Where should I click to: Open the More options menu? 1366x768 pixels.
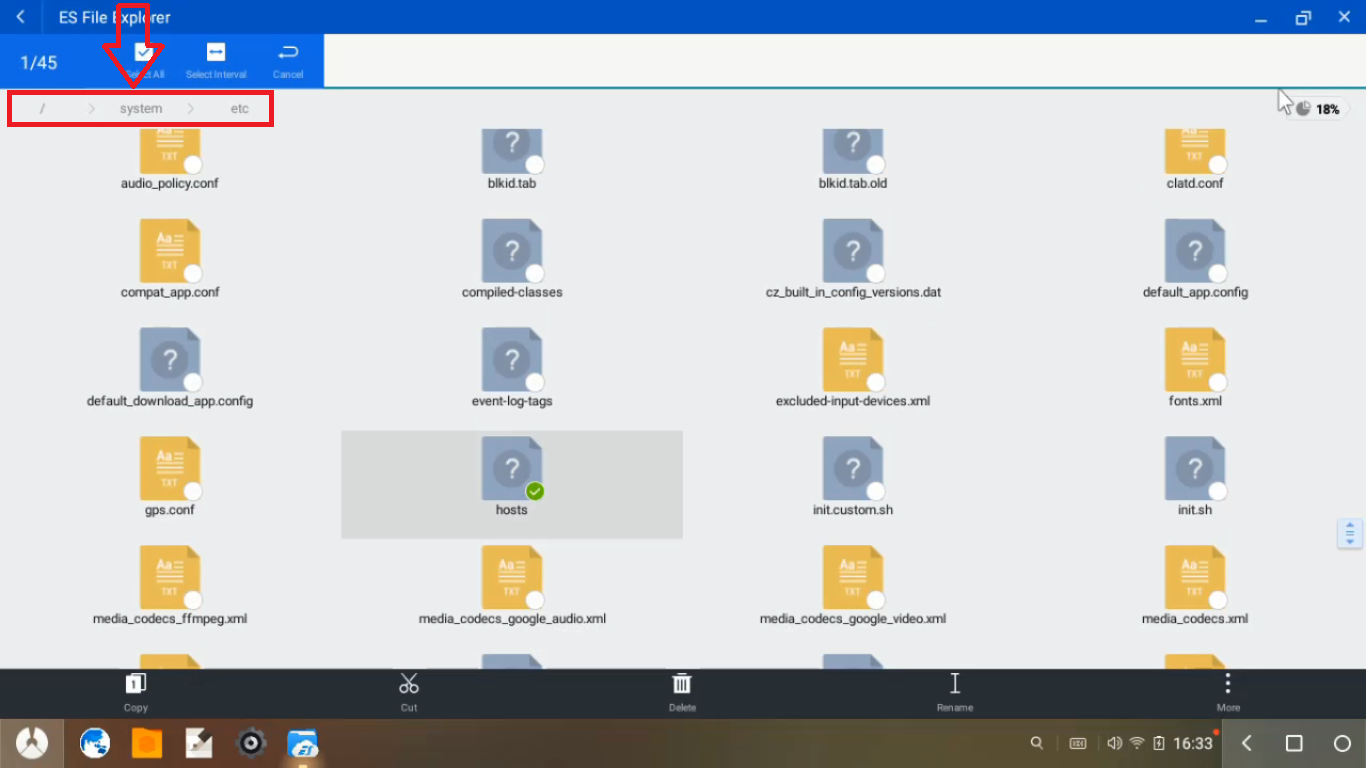coord(1228,684)
